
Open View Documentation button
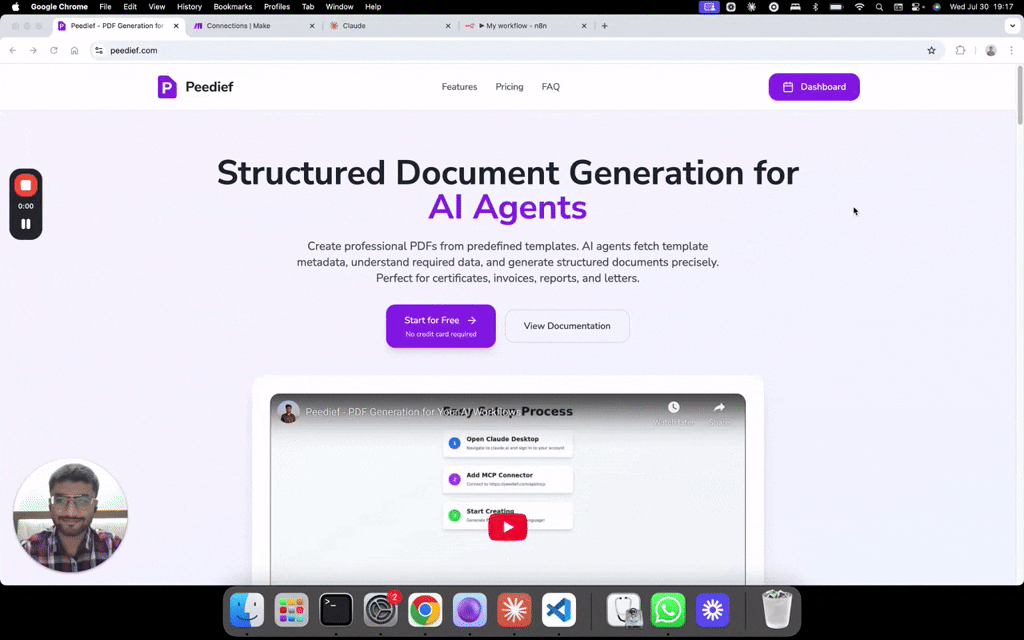(567, 326)
